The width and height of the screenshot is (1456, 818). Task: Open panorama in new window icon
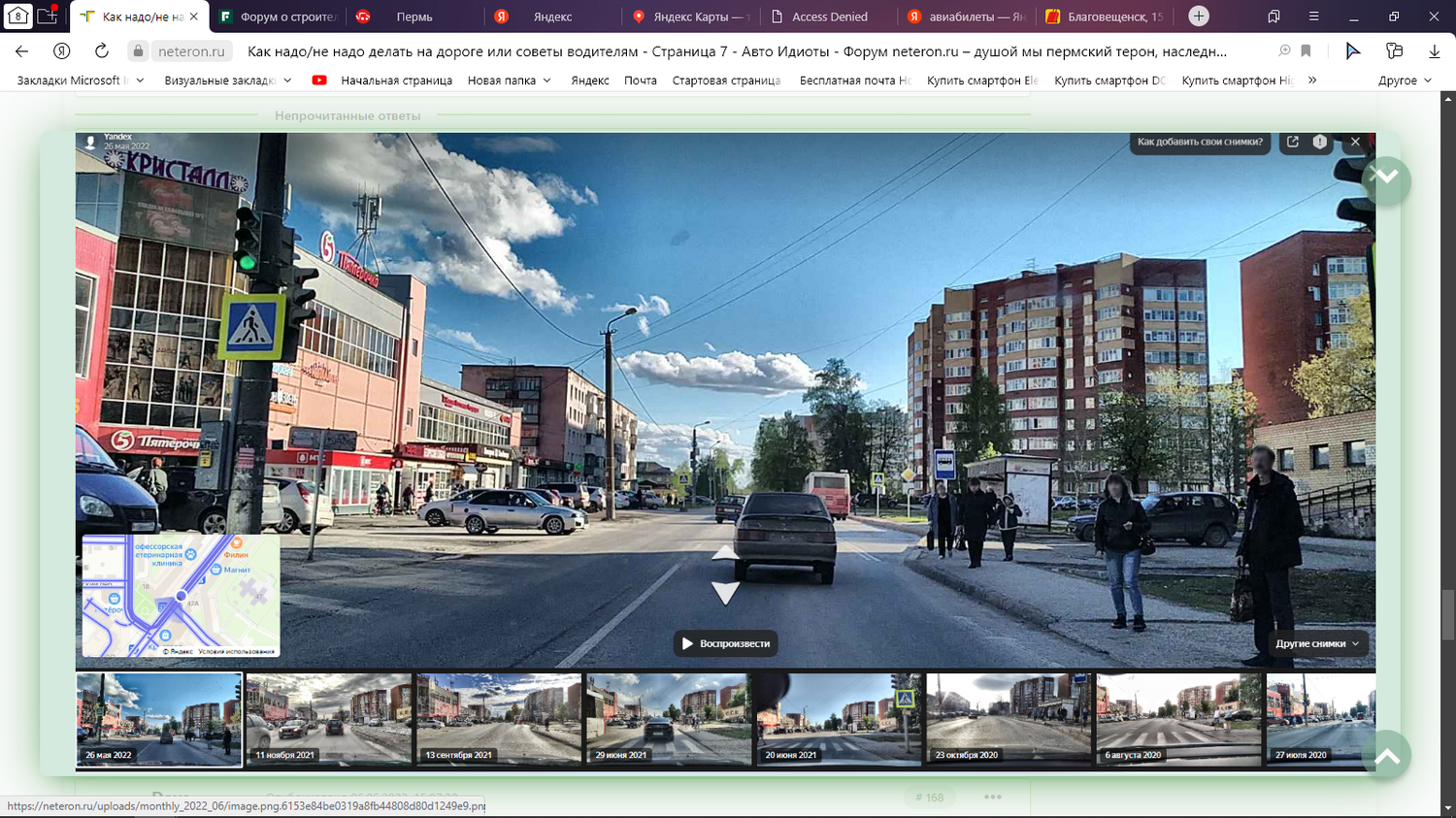1293,142
